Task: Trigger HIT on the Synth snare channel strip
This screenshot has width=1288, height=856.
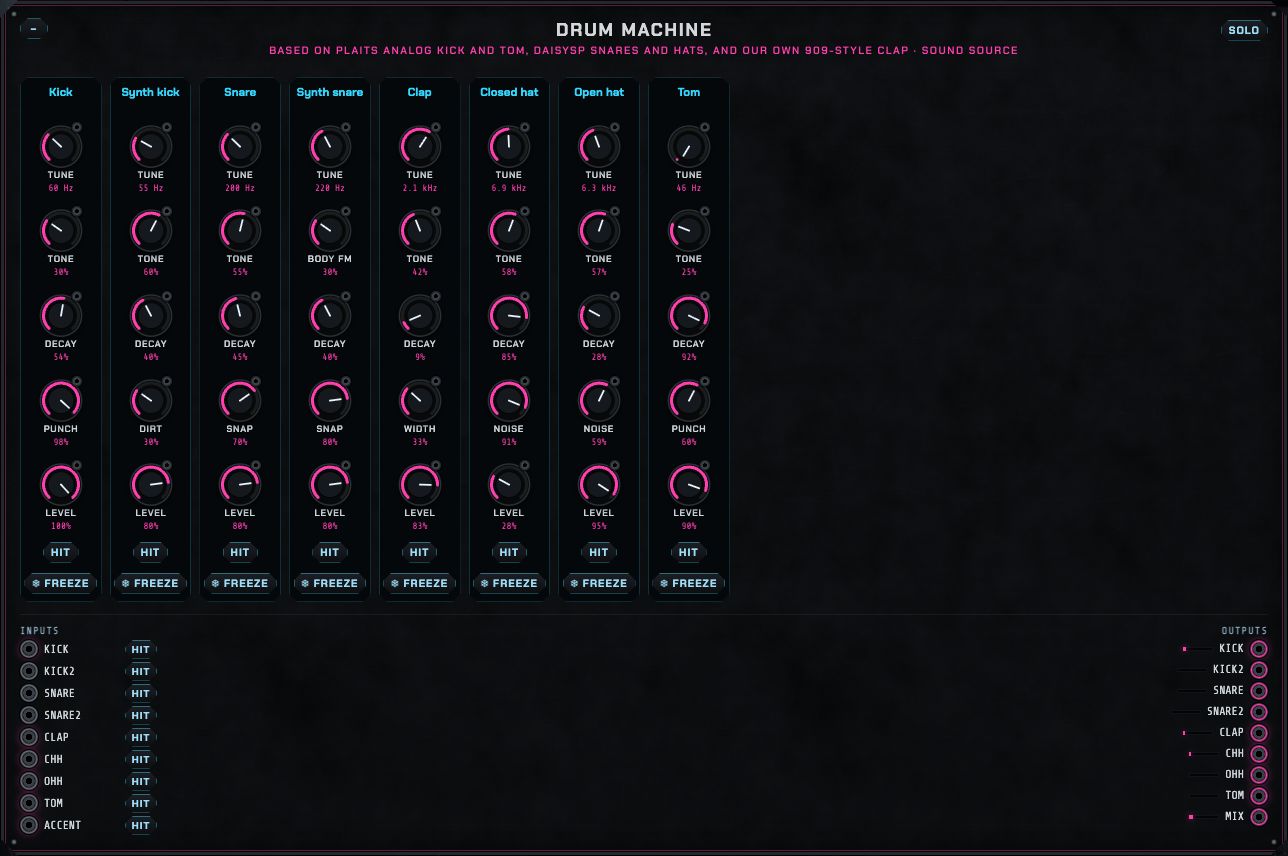Action: [330, 552]
